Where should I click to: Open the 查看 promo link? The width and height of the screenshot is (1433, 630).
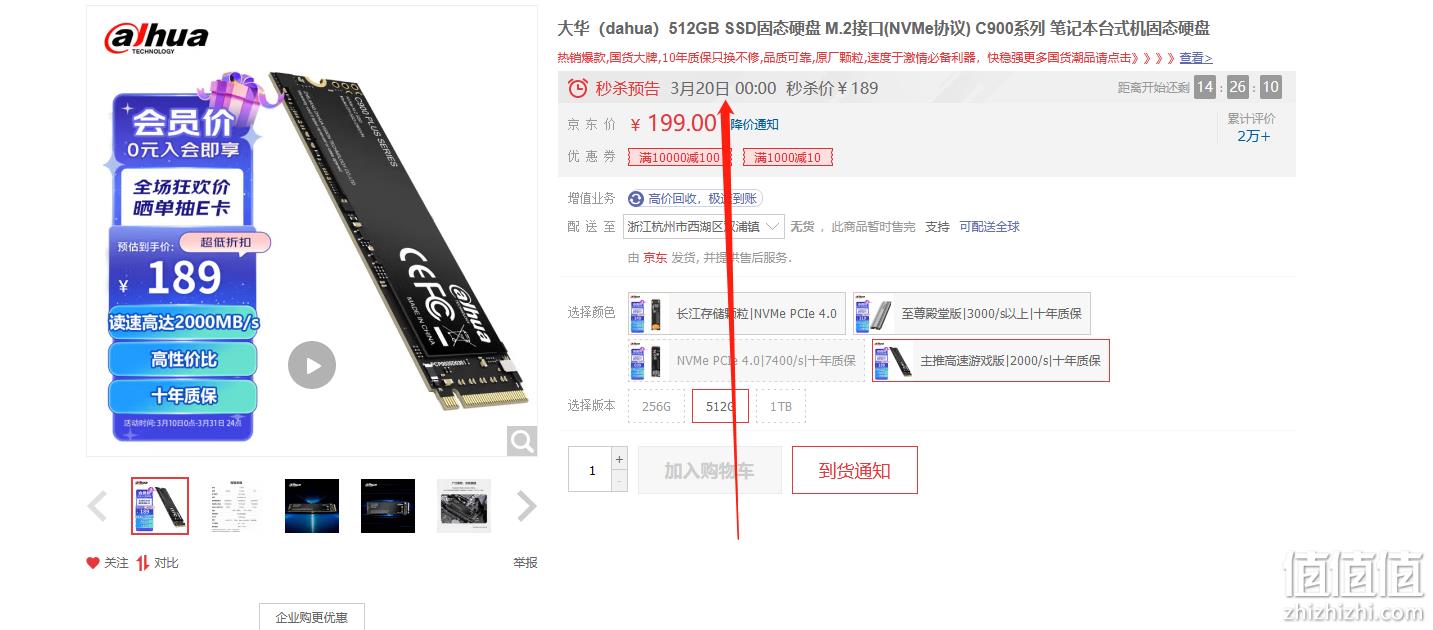point(1195,58)
